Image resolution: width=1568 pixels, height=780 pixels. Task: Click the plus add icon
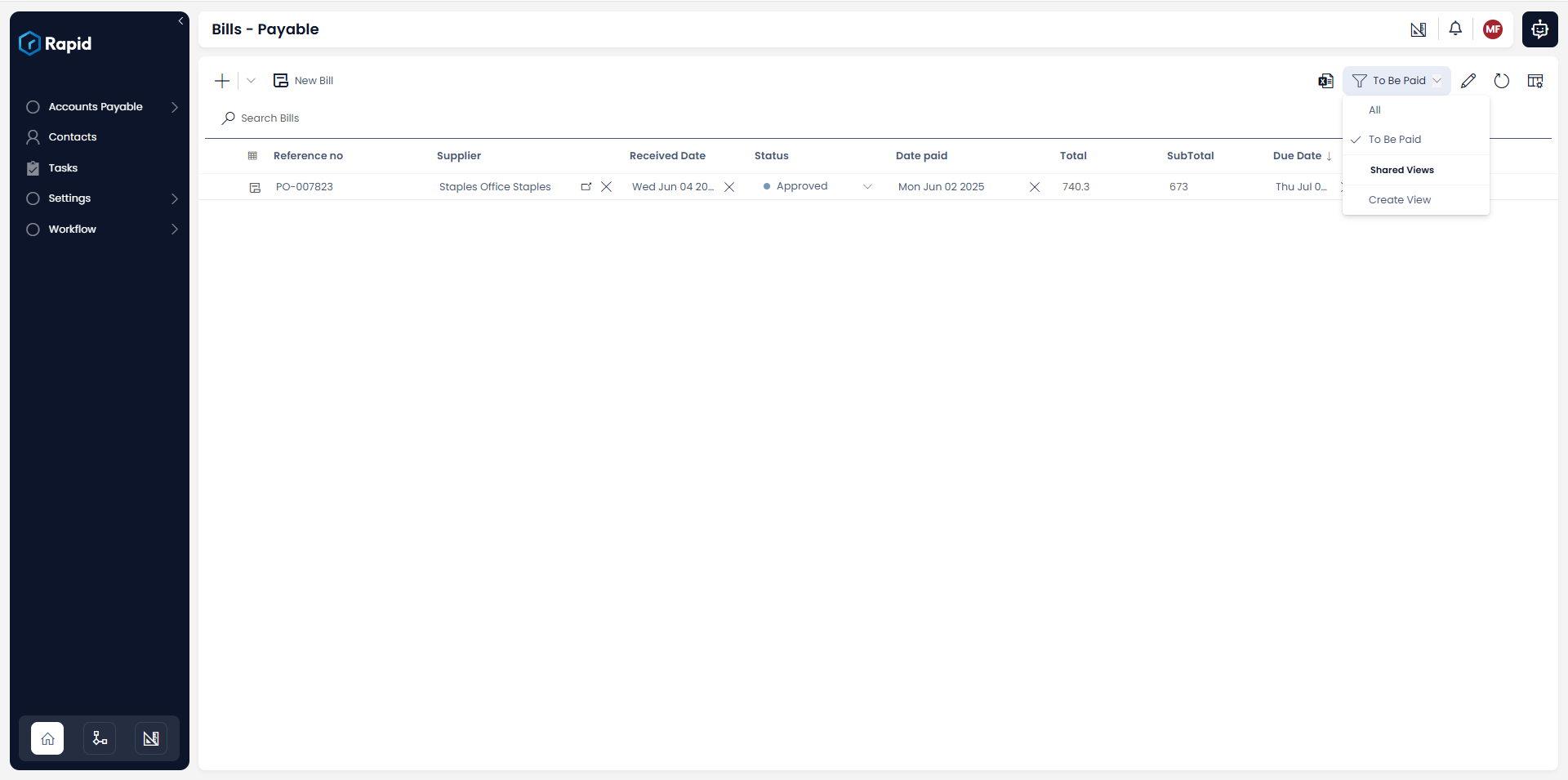pos(222,81)
